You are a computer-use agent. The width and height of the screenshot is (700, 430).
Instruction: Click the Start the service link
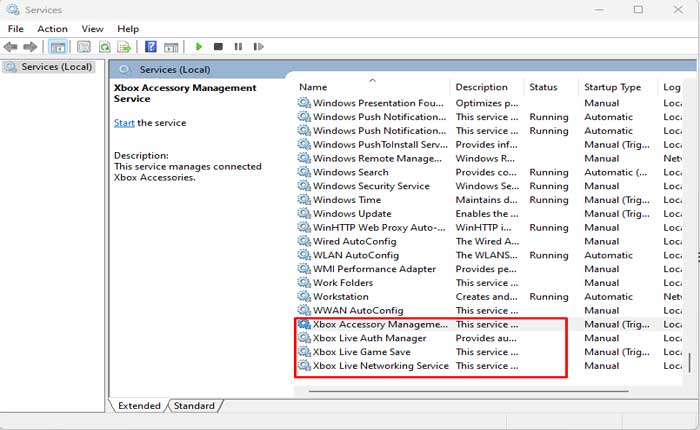pos(124,123)
